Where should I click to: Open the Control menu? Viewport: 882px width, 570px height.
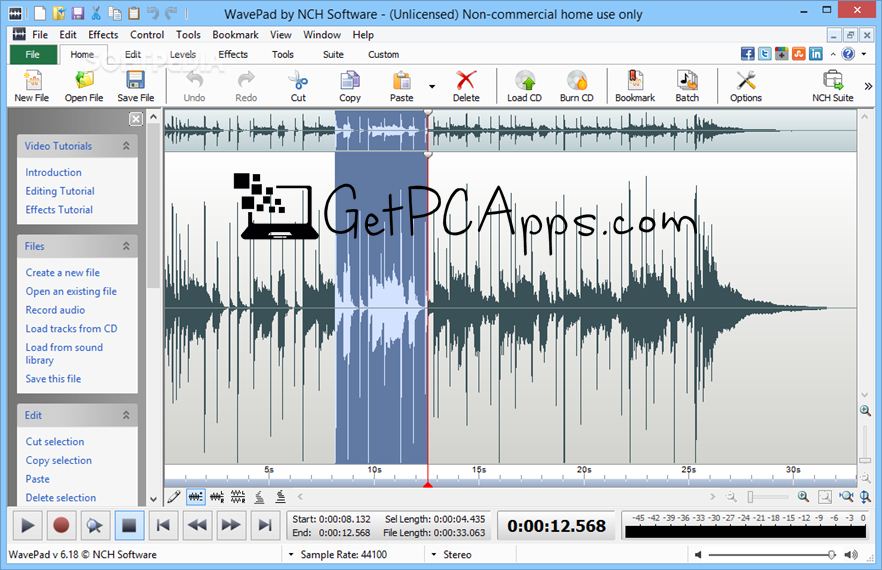point(147,35)
